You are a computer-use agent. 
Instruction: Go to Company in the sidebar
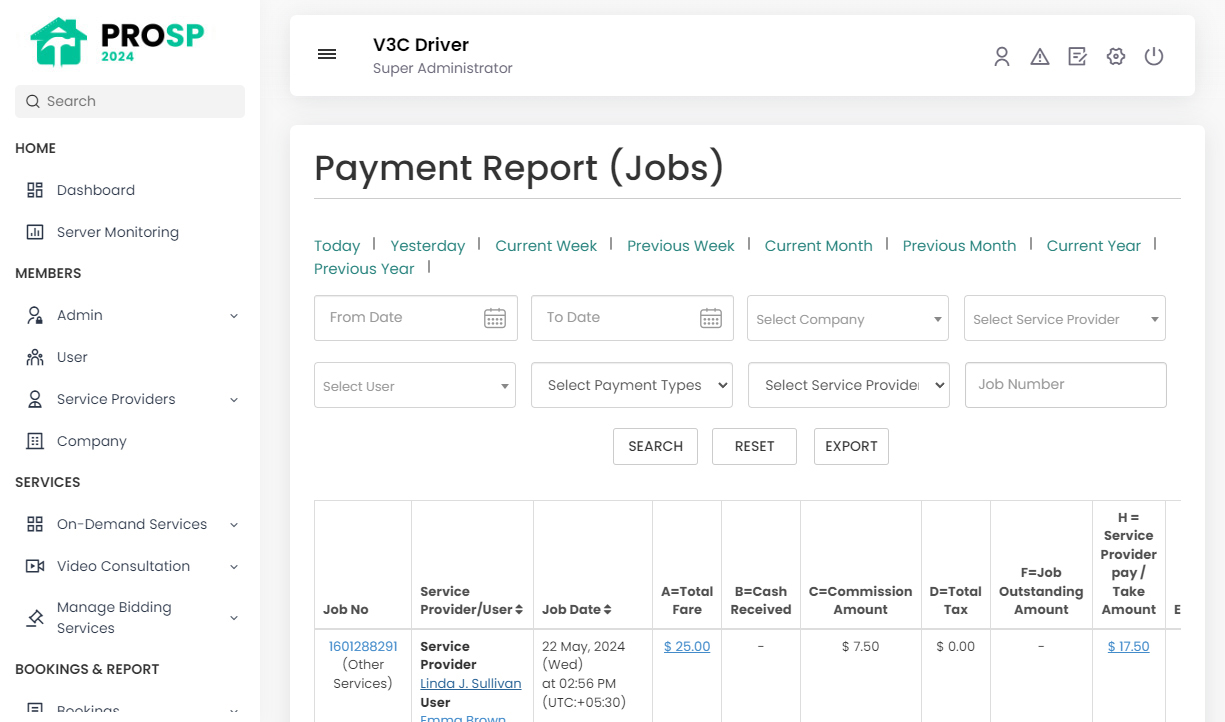click(92, 441)
